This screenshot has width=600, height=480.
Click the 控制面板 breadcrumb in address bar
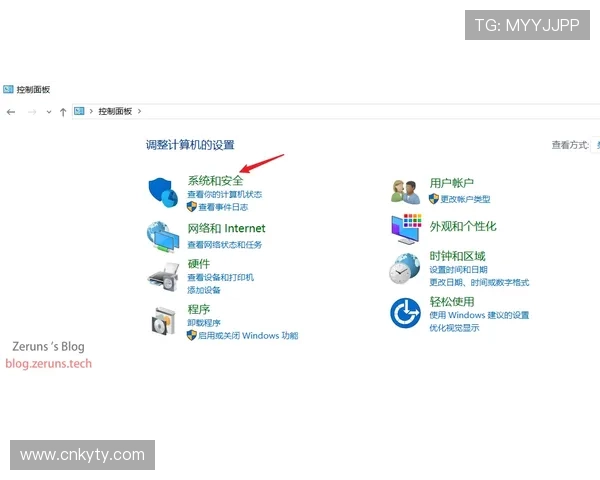pos(115,111)
